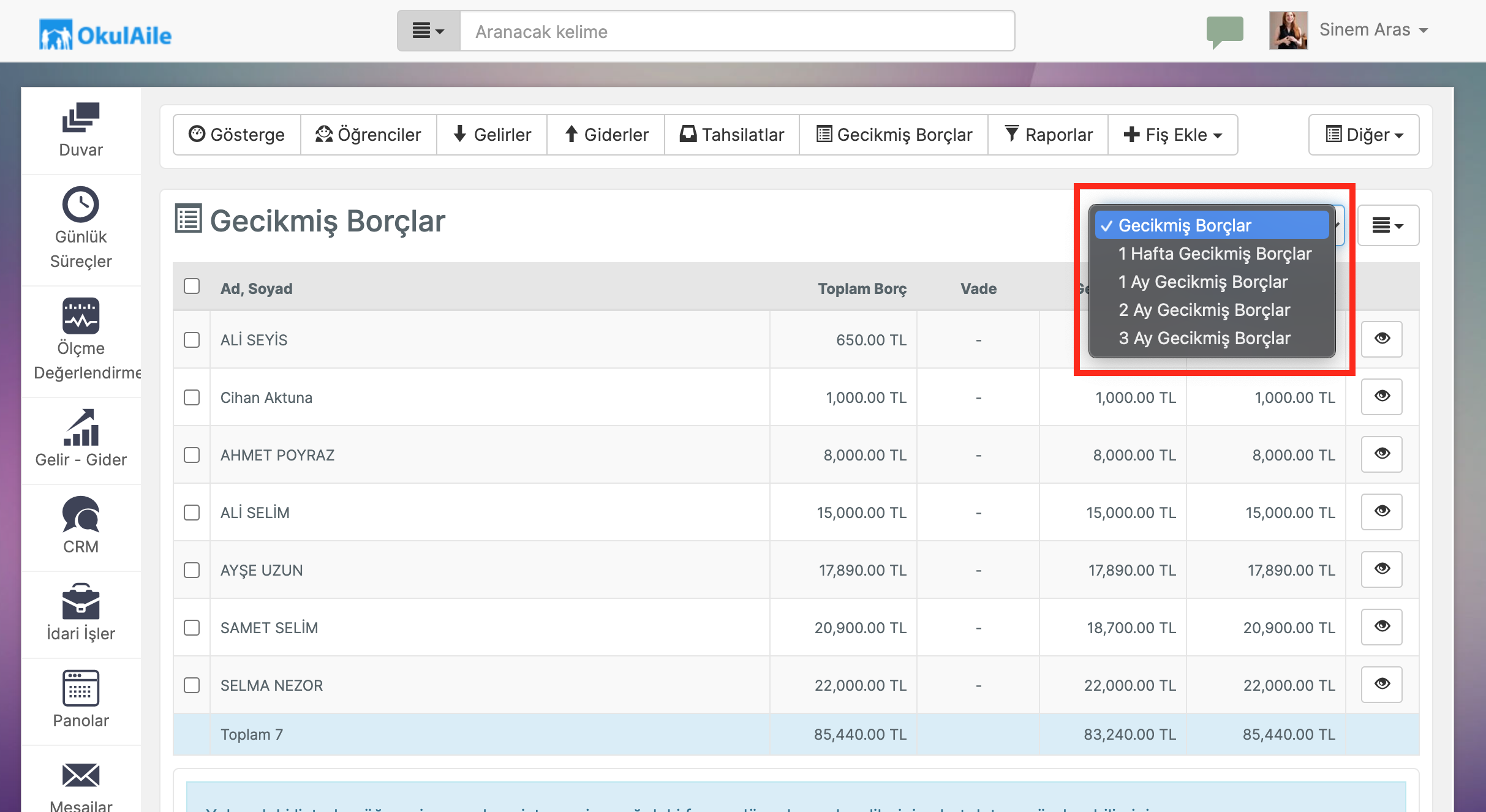Select Gecikmiş Borçlar dropdown option
Image resolution: width=1486 pixels, height=812 pixels.
(1212, 225)
